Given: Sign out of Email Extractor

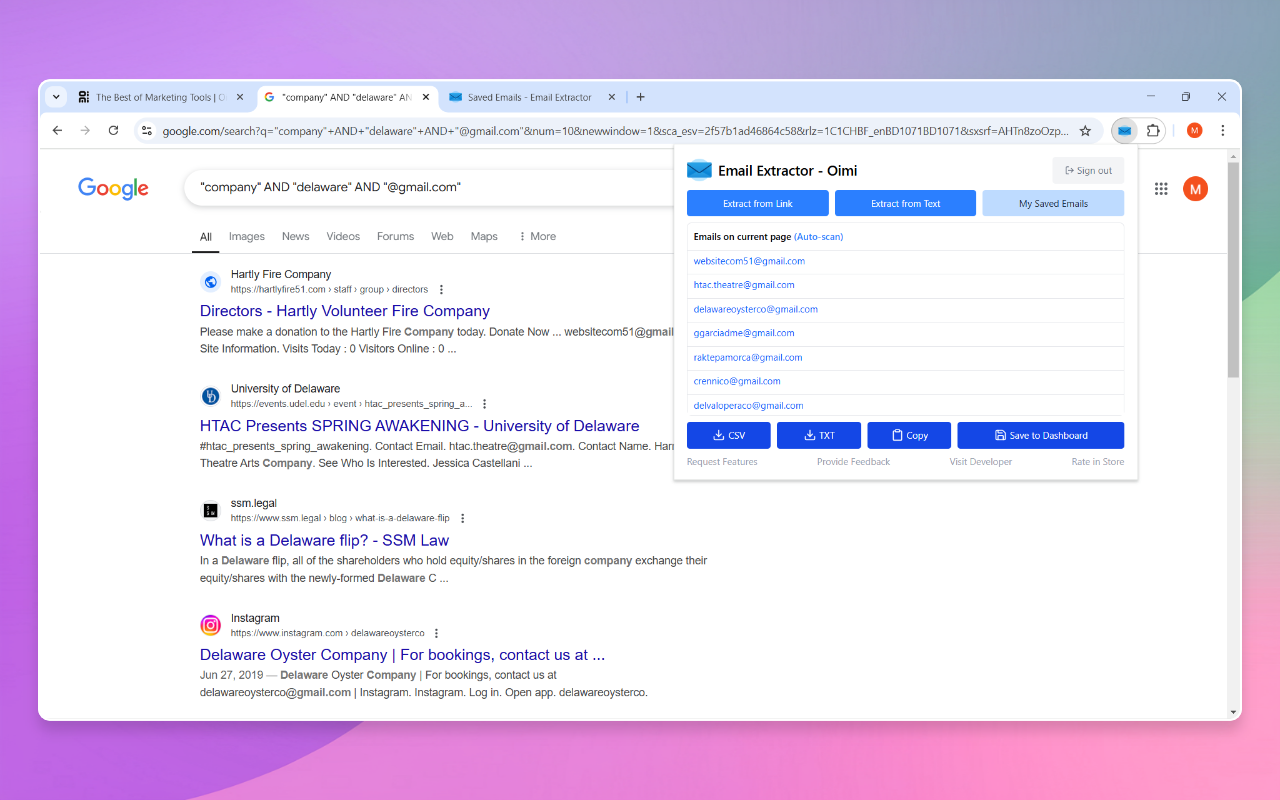Looking at the screenshot, I should [x=1088, y=171].
